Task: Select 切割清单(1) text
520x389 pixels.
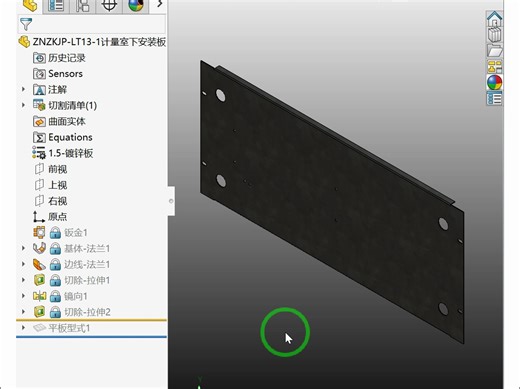Action: (x=73, y=105)
